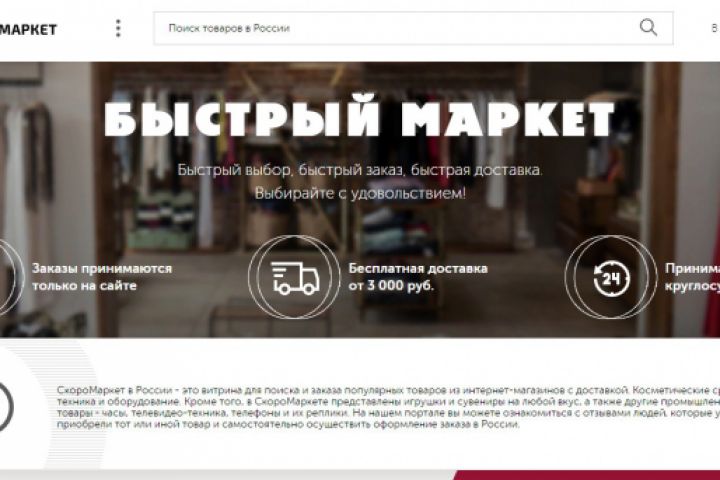The image size is (720, 480).
Task: Click the 24-hour clock icon
Action: point(611,277)
